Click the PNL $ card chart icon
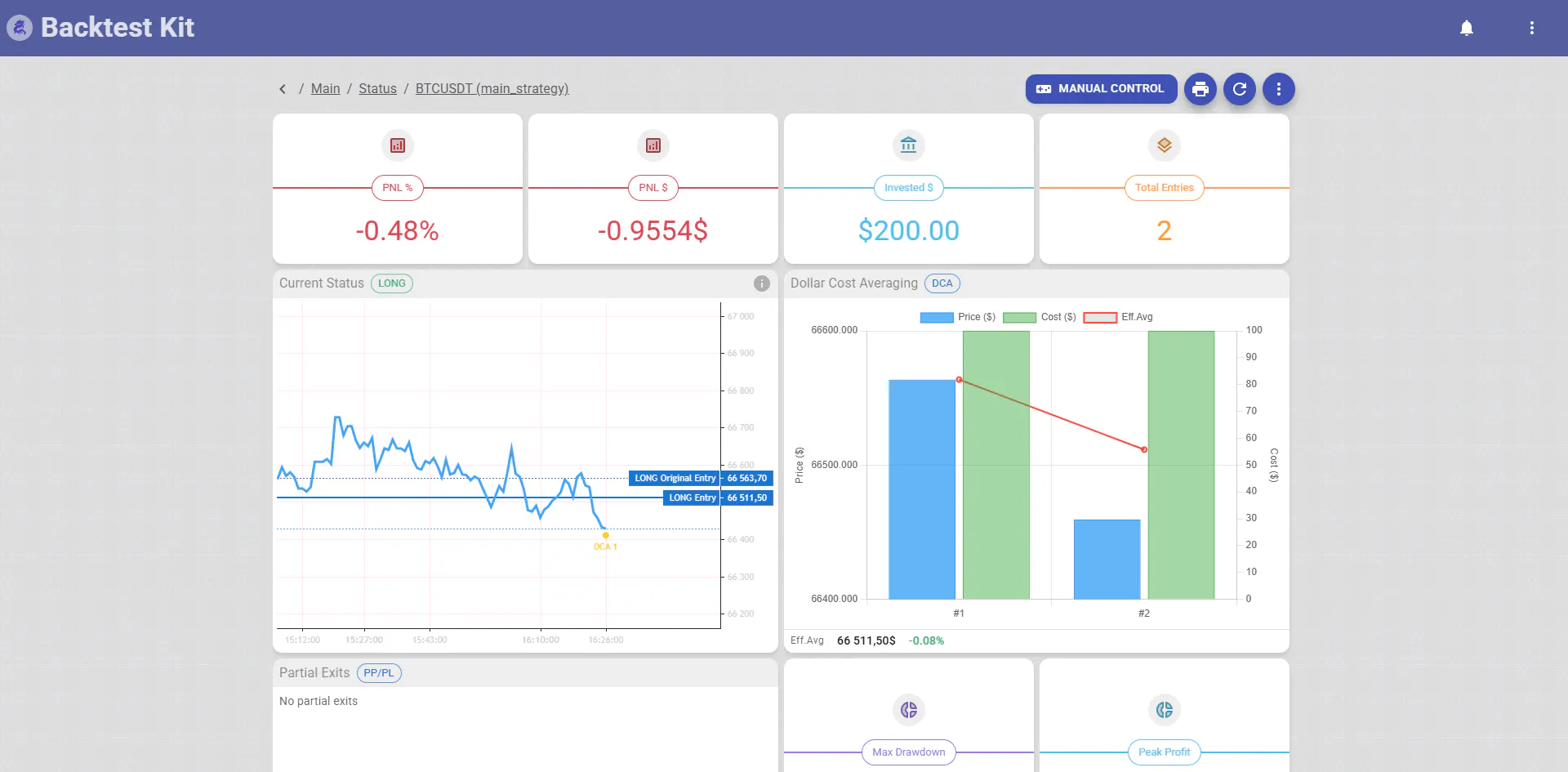1568x772 pixels. click(653, 145)
